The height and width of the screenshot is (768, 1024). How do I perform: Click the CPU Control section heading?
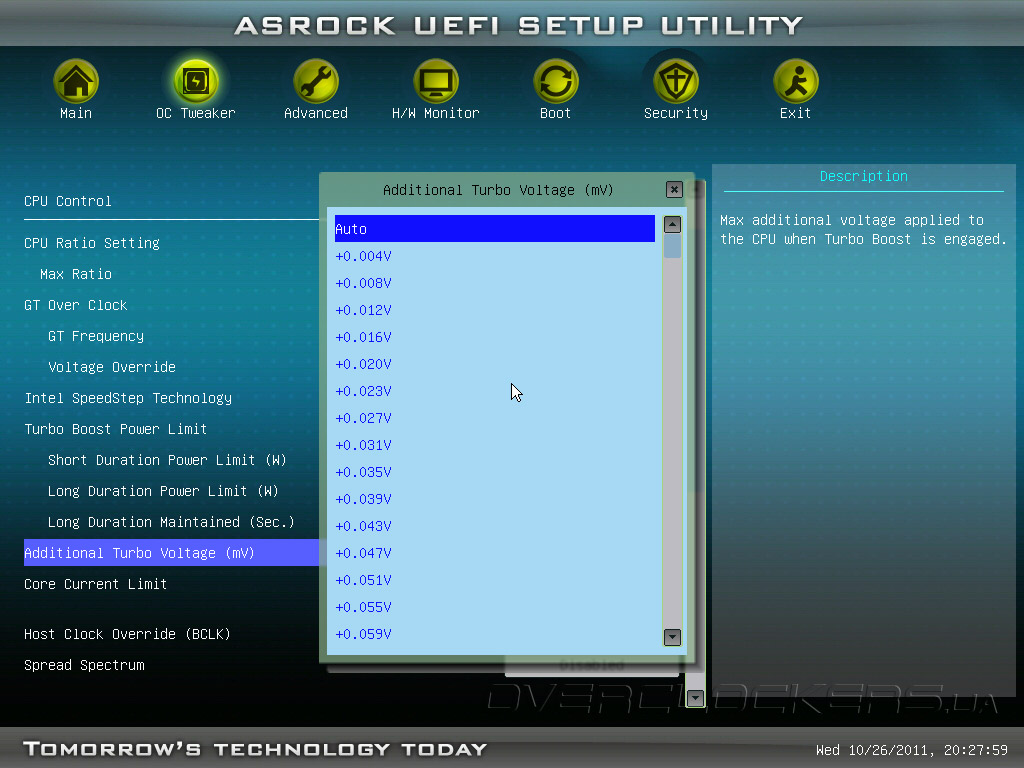(x=68, y=201)
